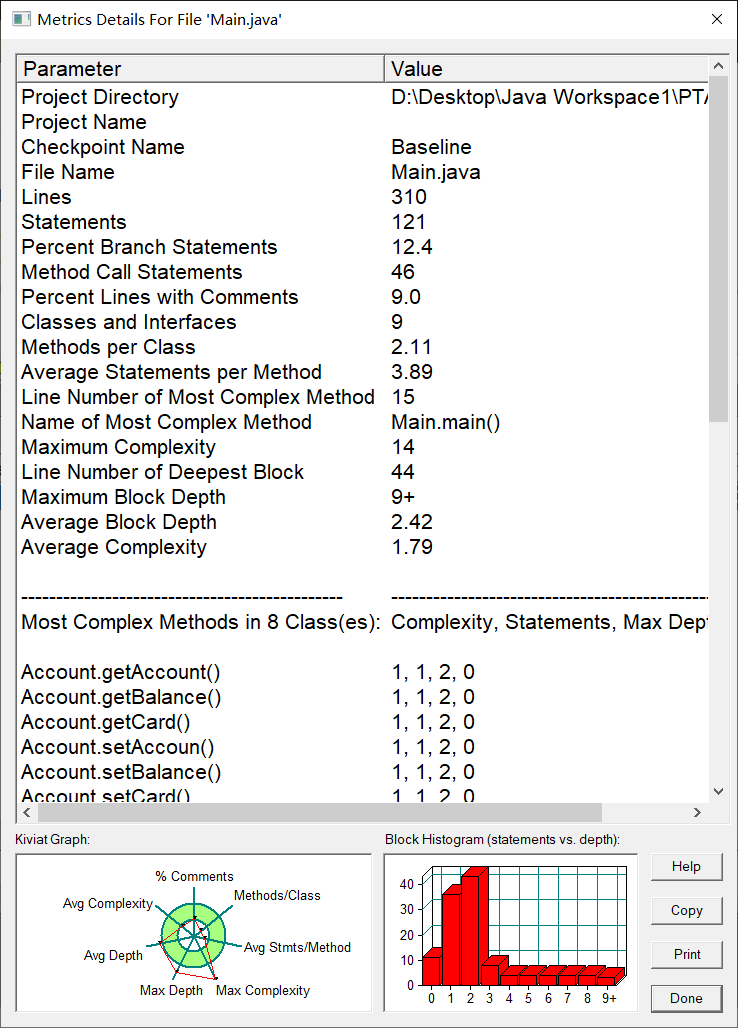
Task: Click the horizontal scrollbar thumb
Action: click(x=320, y=813)
